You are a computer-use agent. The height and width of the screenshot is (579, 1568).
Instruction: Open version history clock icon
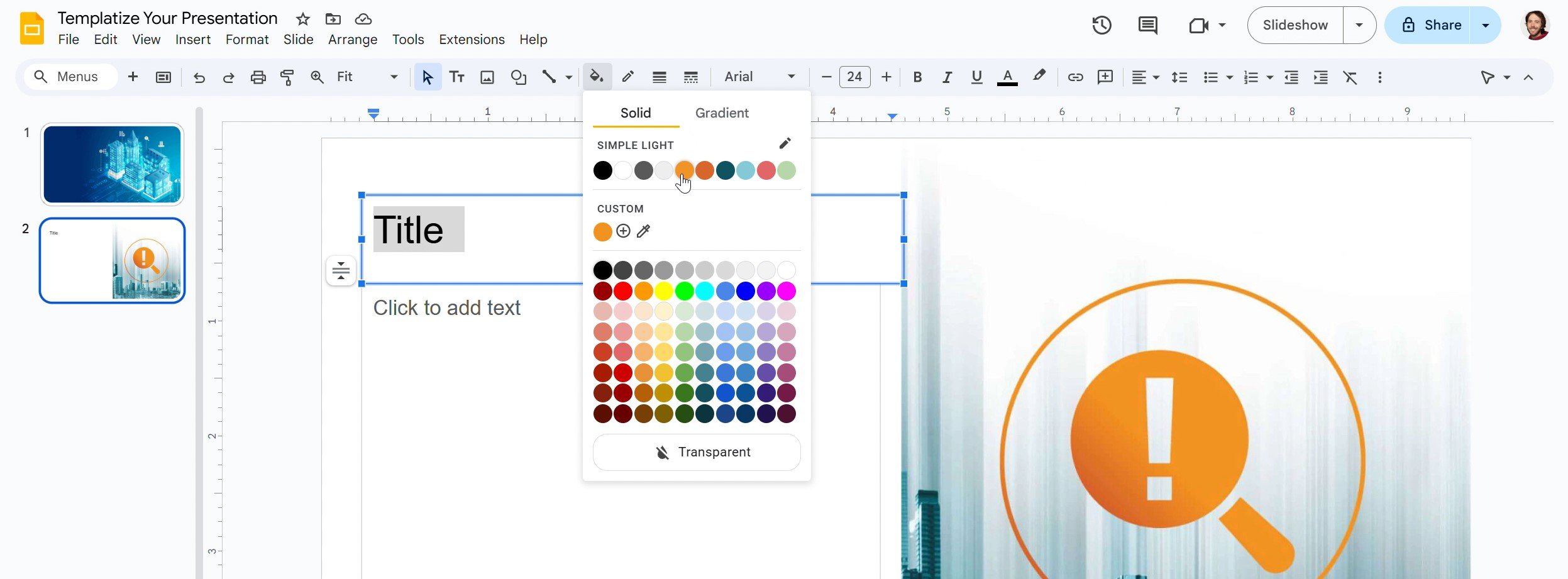[1101, 25]
